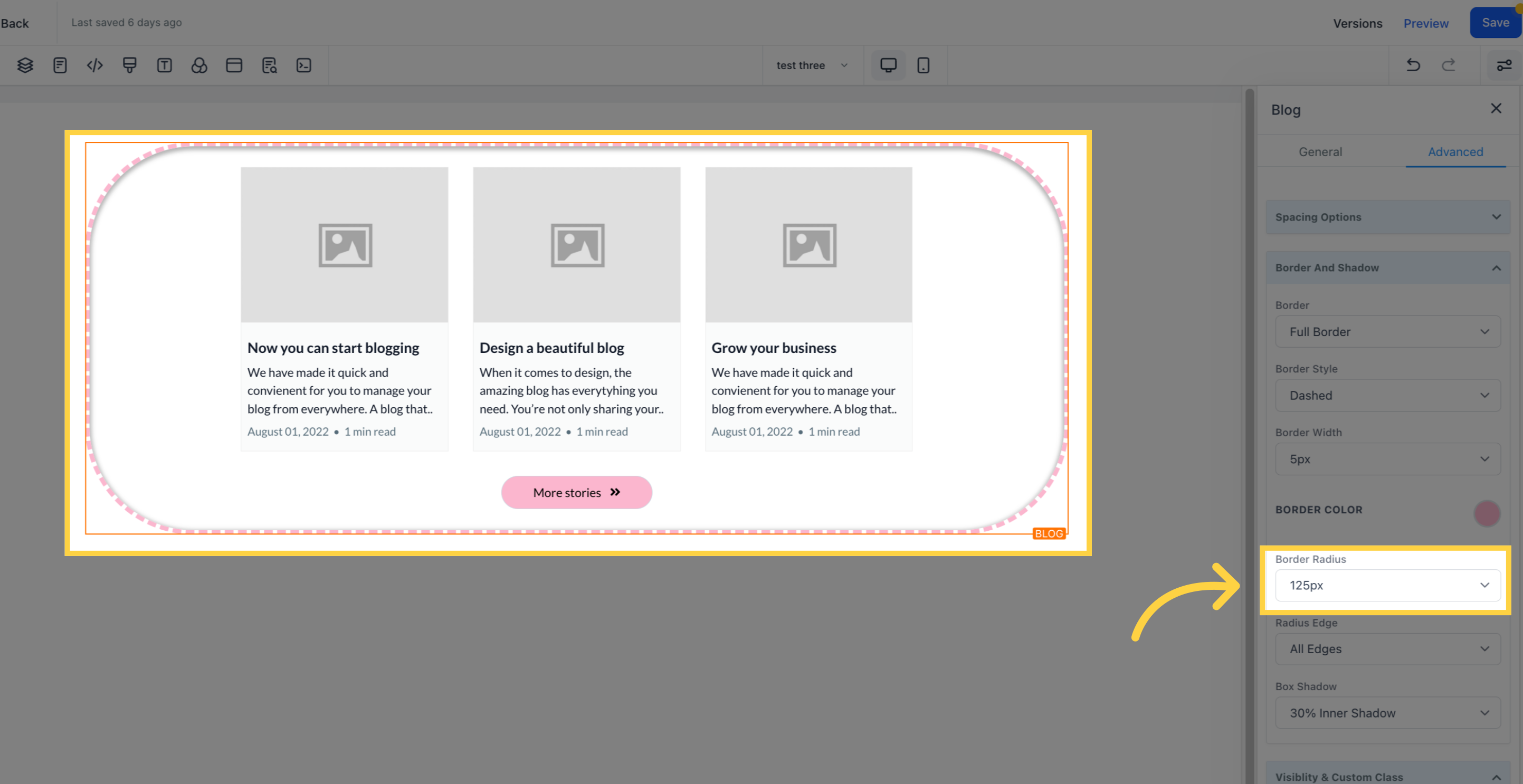Collapse the Border And Shadow section
This screenshot has height=784, width=1523.
tap(1387, 268)
